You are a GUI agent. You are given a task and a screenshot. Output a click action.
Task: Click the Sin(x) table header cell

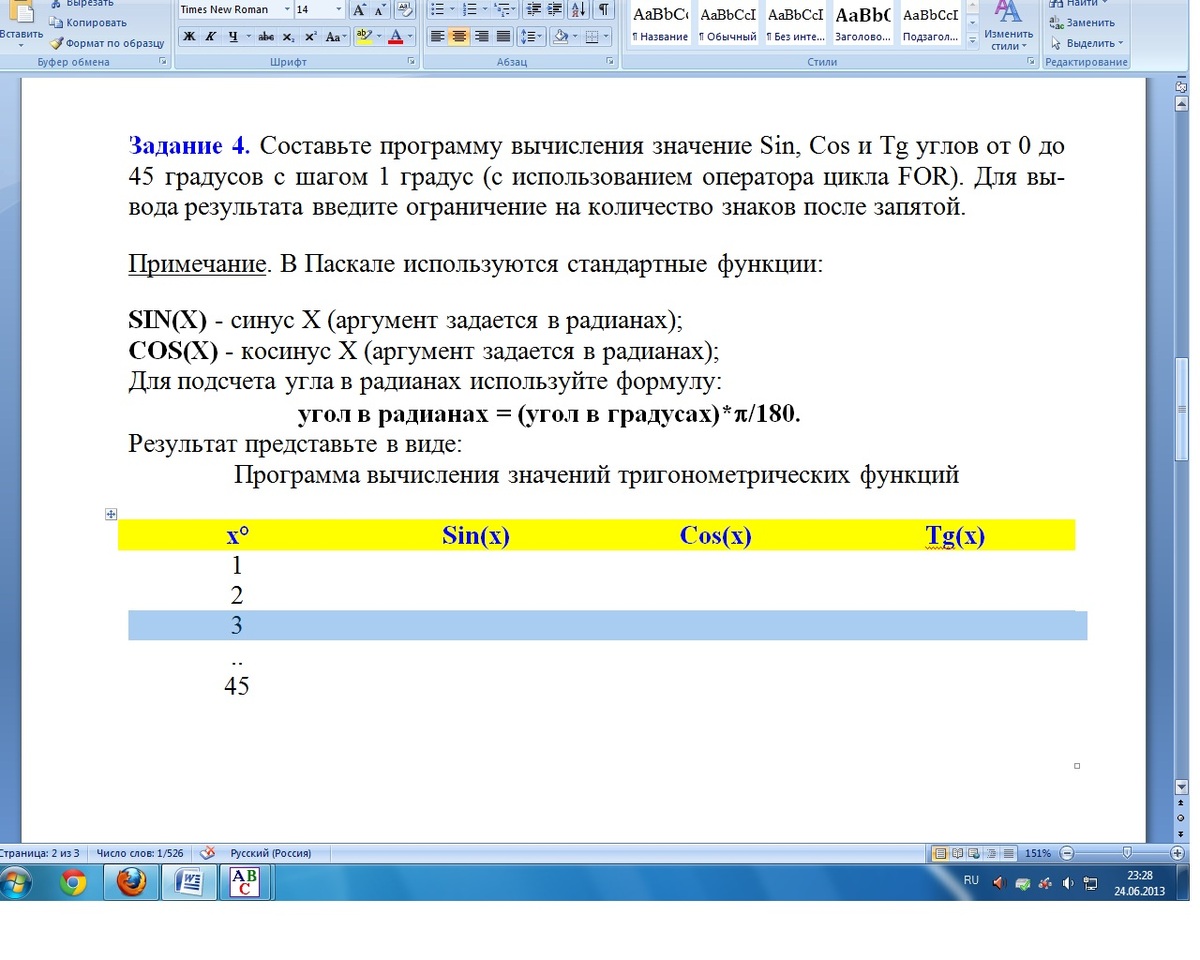pyautogui.click(x=476, y=535)
